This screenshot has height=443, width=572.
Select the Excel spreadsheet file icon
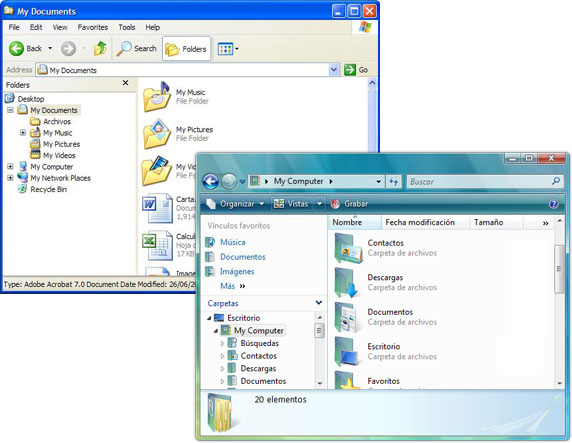click(158, 245)
